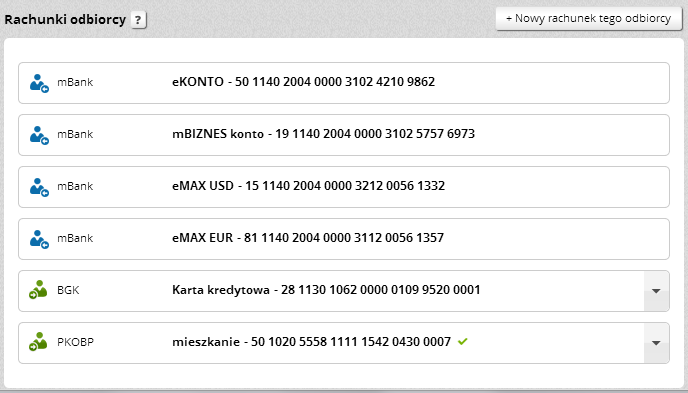This screenshot has height=393, width=688.
Task: Choose the eMAX USD account entry
Action: click(344, 187)
